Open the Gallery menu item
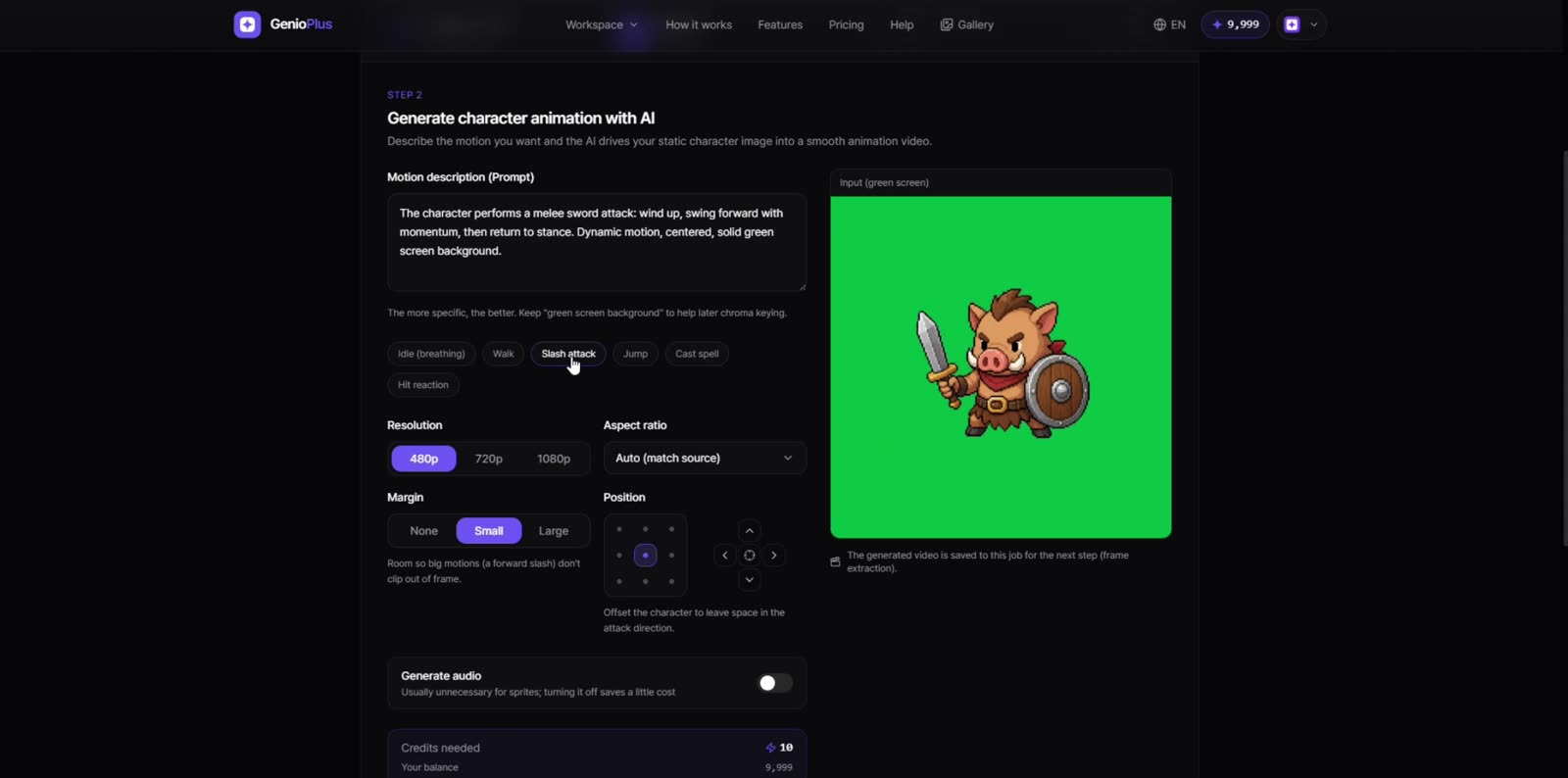Viewport: 1568px width, 778px height. click(967, 24)
